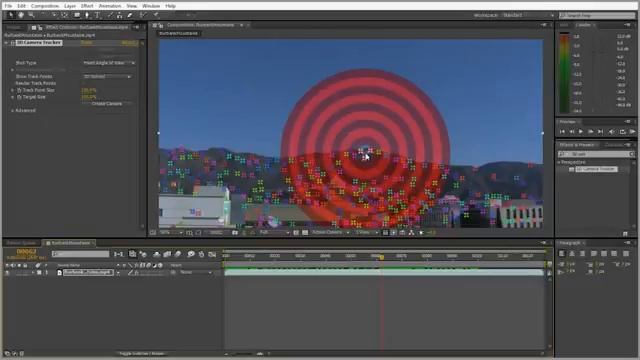The image size is (640, 360).
Task: Expand the Track Point Size property
Action: (13, 90)
